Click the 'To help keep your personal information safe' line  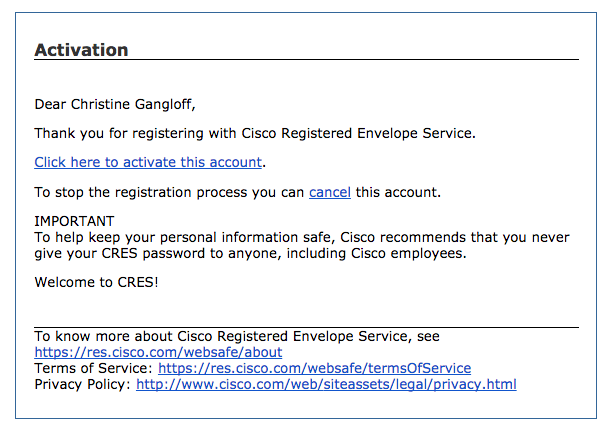302,237
